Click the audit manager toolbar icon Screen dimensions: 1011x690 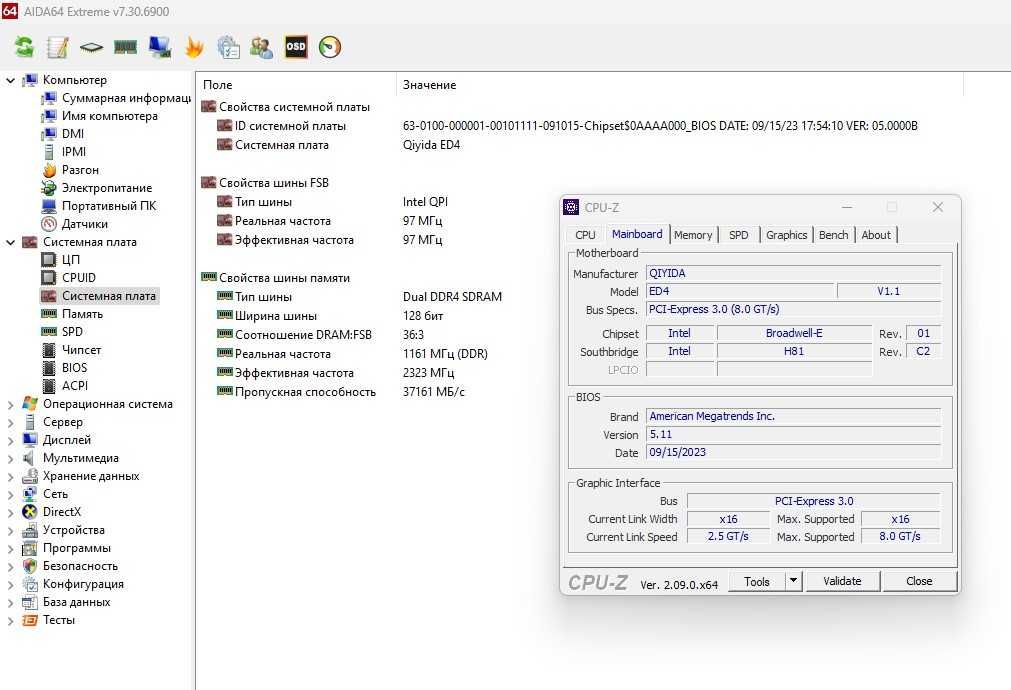coord(228,46)
